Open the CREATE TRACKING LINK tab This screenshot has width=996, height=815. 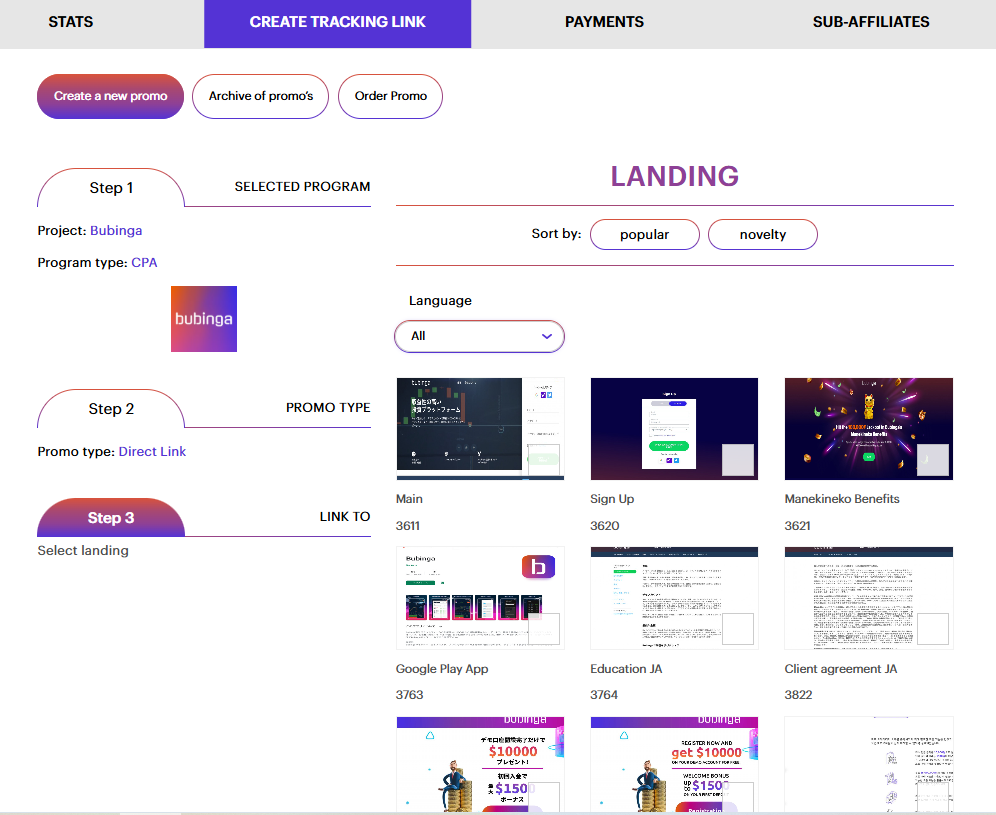337,22
